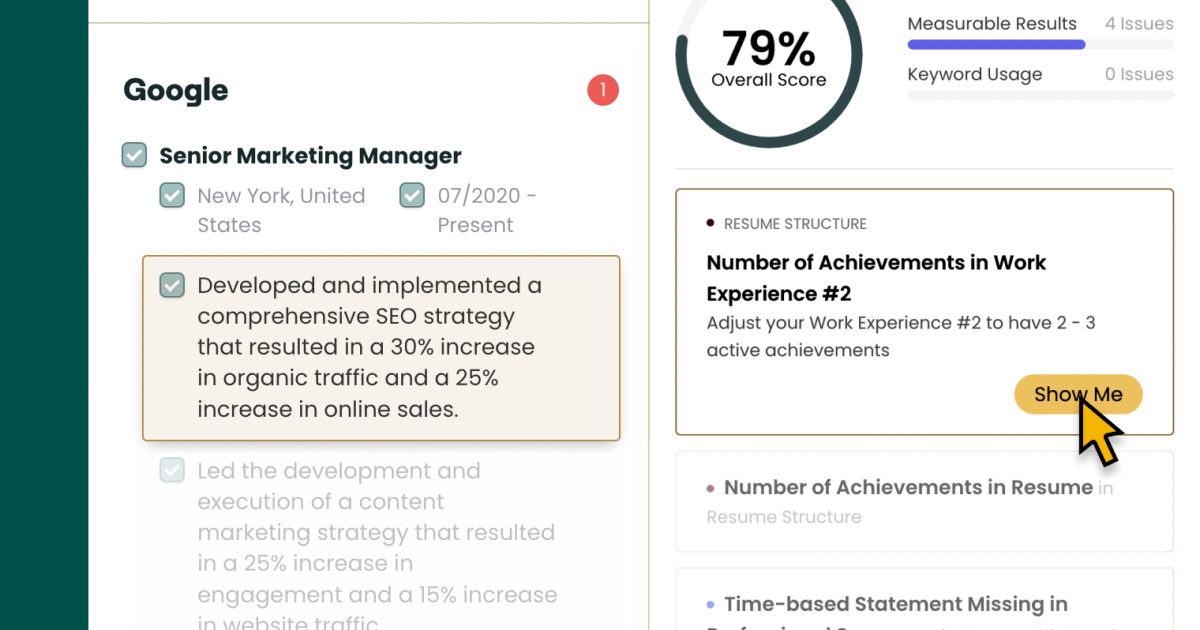Open the Time-based Statement Missing issue
Screen dimensions: 1200x630
(x=895, y=604)
